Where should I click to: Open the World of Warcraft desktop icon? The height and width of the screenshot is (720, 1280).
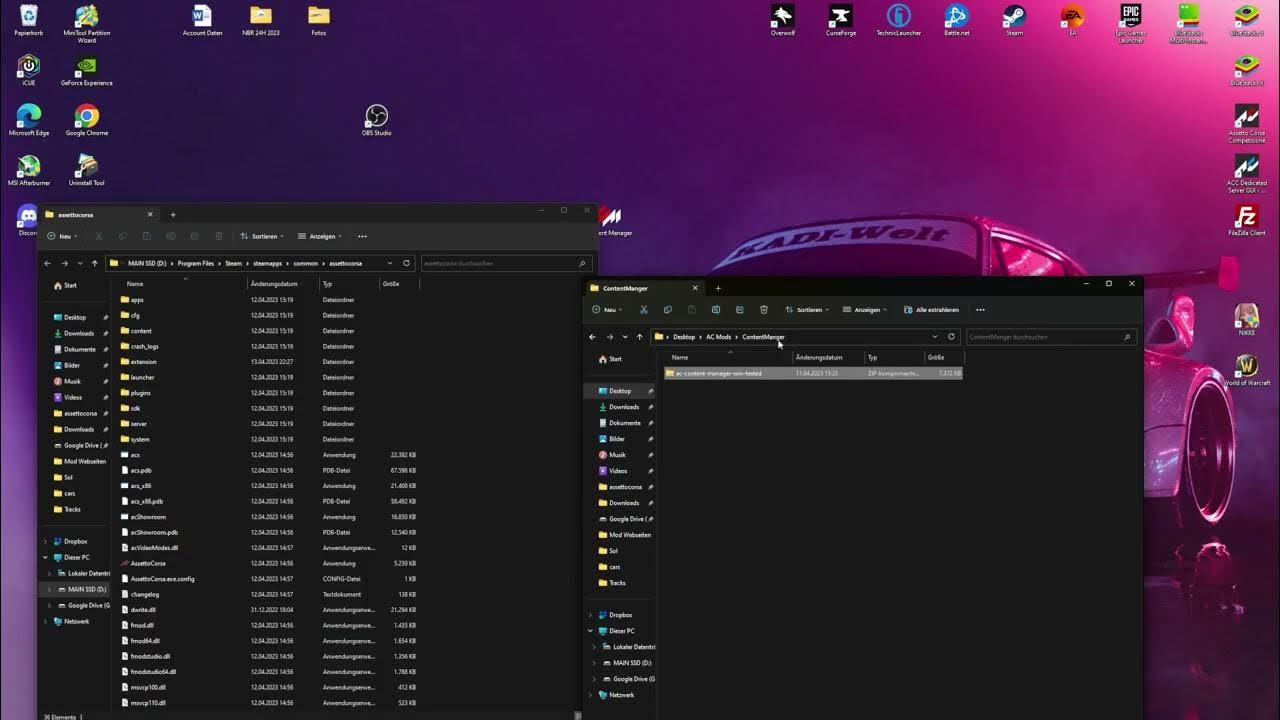pos(1246,370)
